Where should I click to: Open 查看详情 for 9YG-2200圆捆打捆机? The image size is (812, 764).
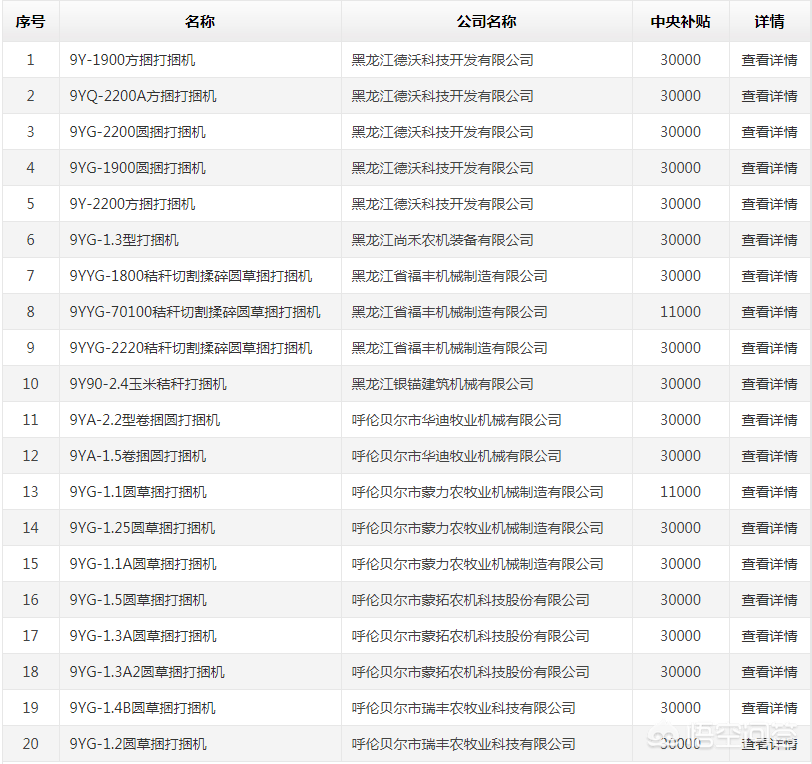(x=769, y=132)
